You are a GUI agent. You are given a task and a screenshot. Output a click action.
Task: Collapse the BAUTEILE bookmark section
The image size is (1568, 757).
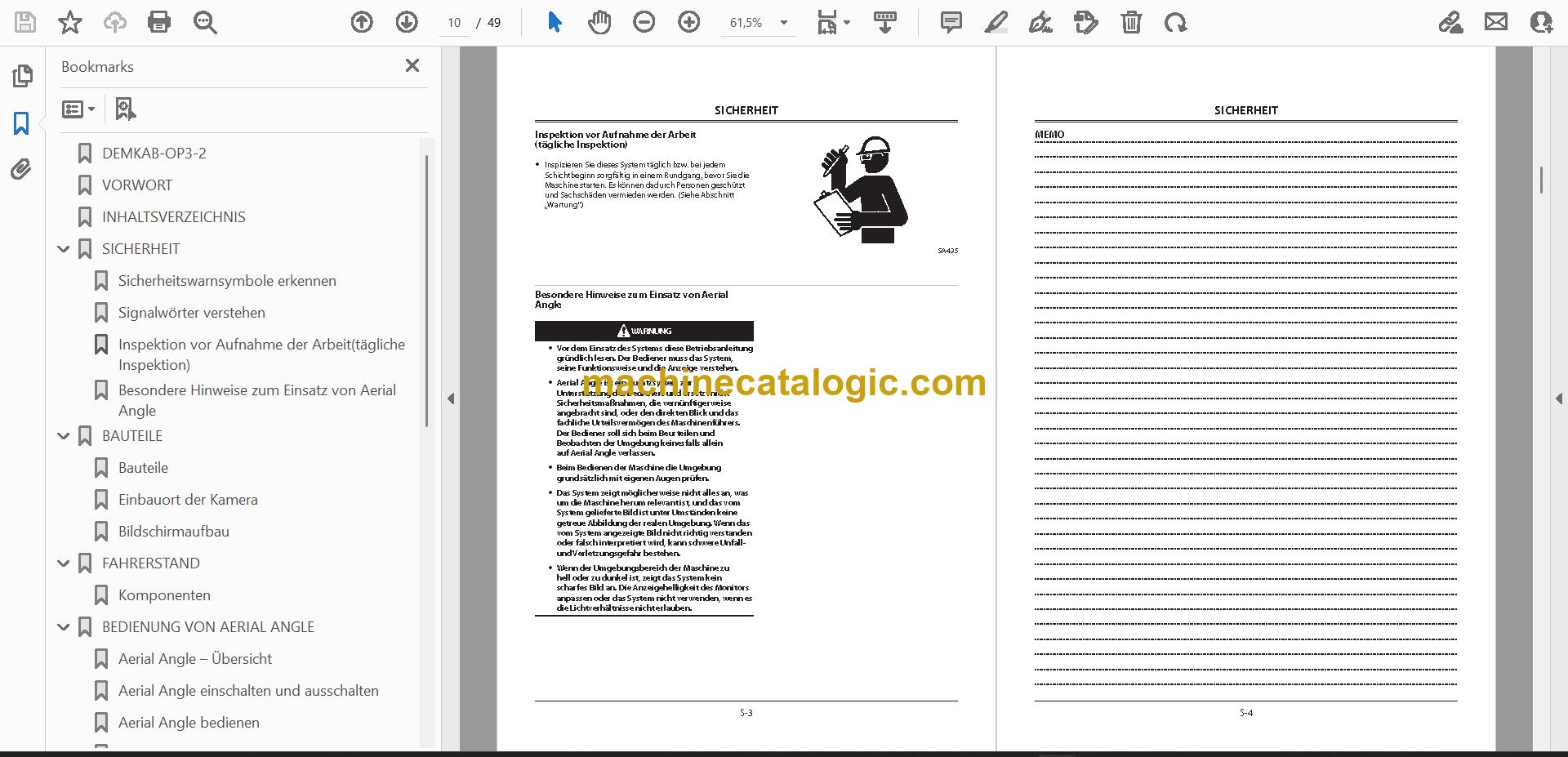(x=64, y=436)
